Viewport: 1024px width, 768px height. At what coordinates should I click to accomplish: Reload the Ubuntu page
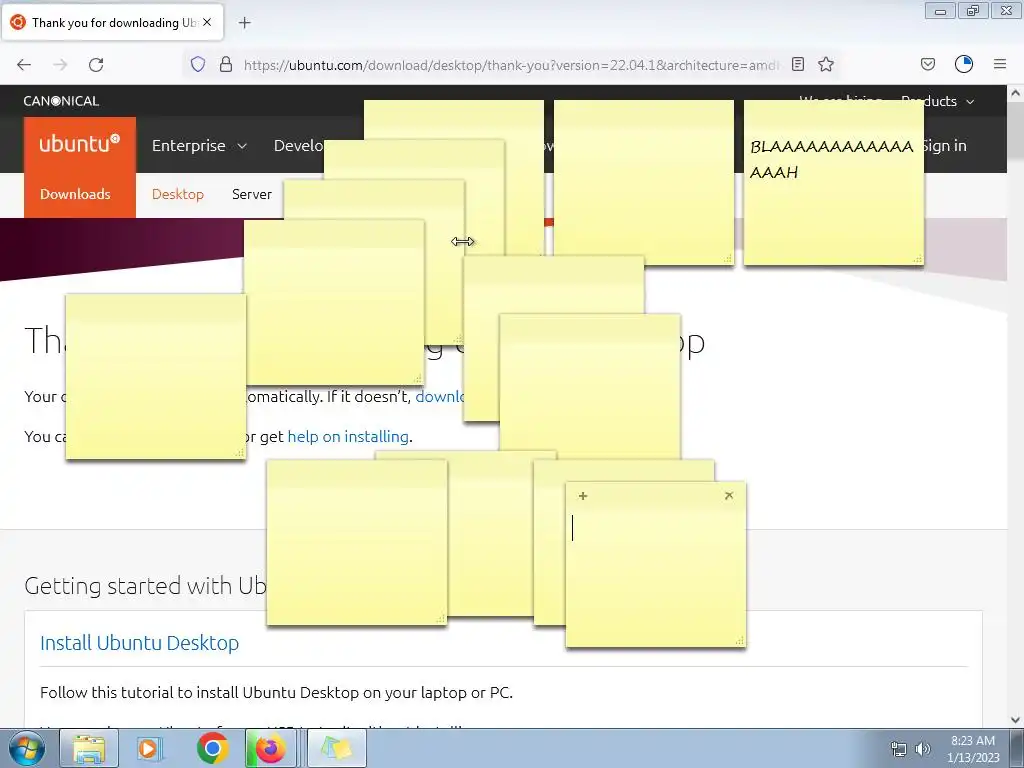[96, 65]
